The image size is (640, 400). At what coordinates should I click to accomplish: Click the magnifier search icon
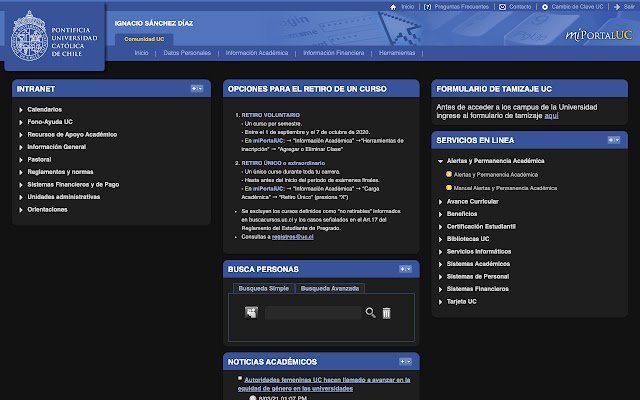point(370,313)
